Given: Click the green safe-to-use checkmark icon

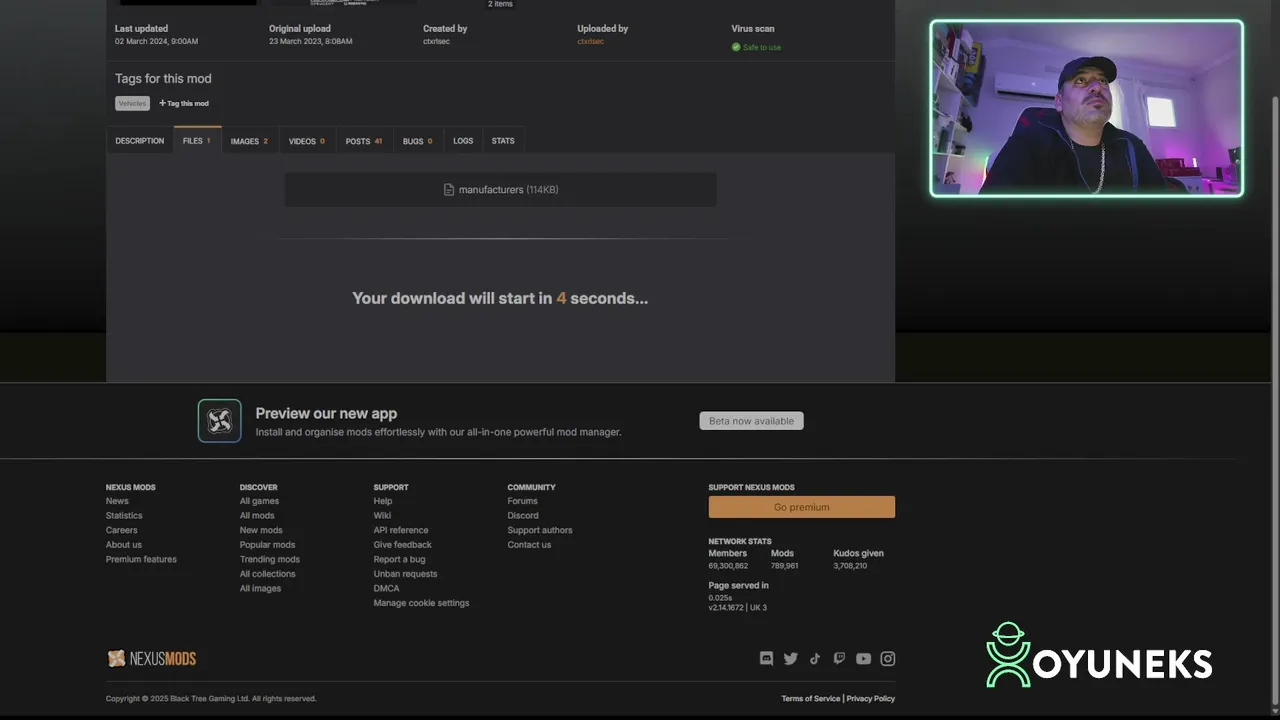Looking at the screenshot, I should pos(736,47).
